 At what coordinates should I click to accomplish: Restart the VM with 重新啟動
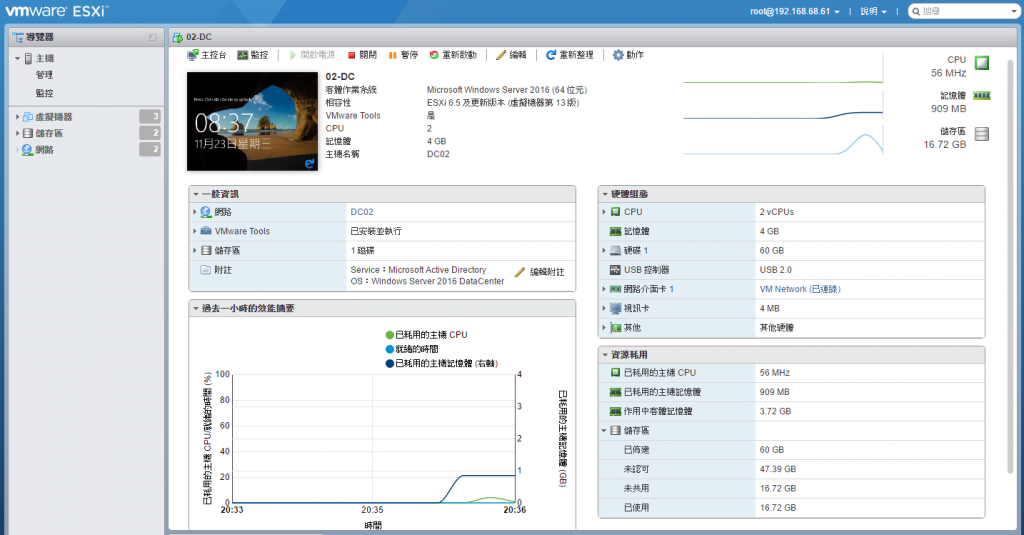point(453,55)
